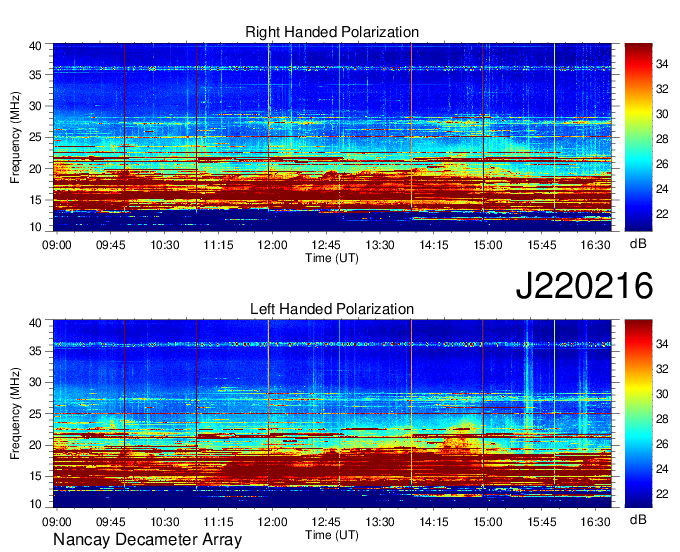Click "12:45" tick on Right Handed time axis
Image resolution: width=680 pixels, height=552 pixels.
[326, 245]
